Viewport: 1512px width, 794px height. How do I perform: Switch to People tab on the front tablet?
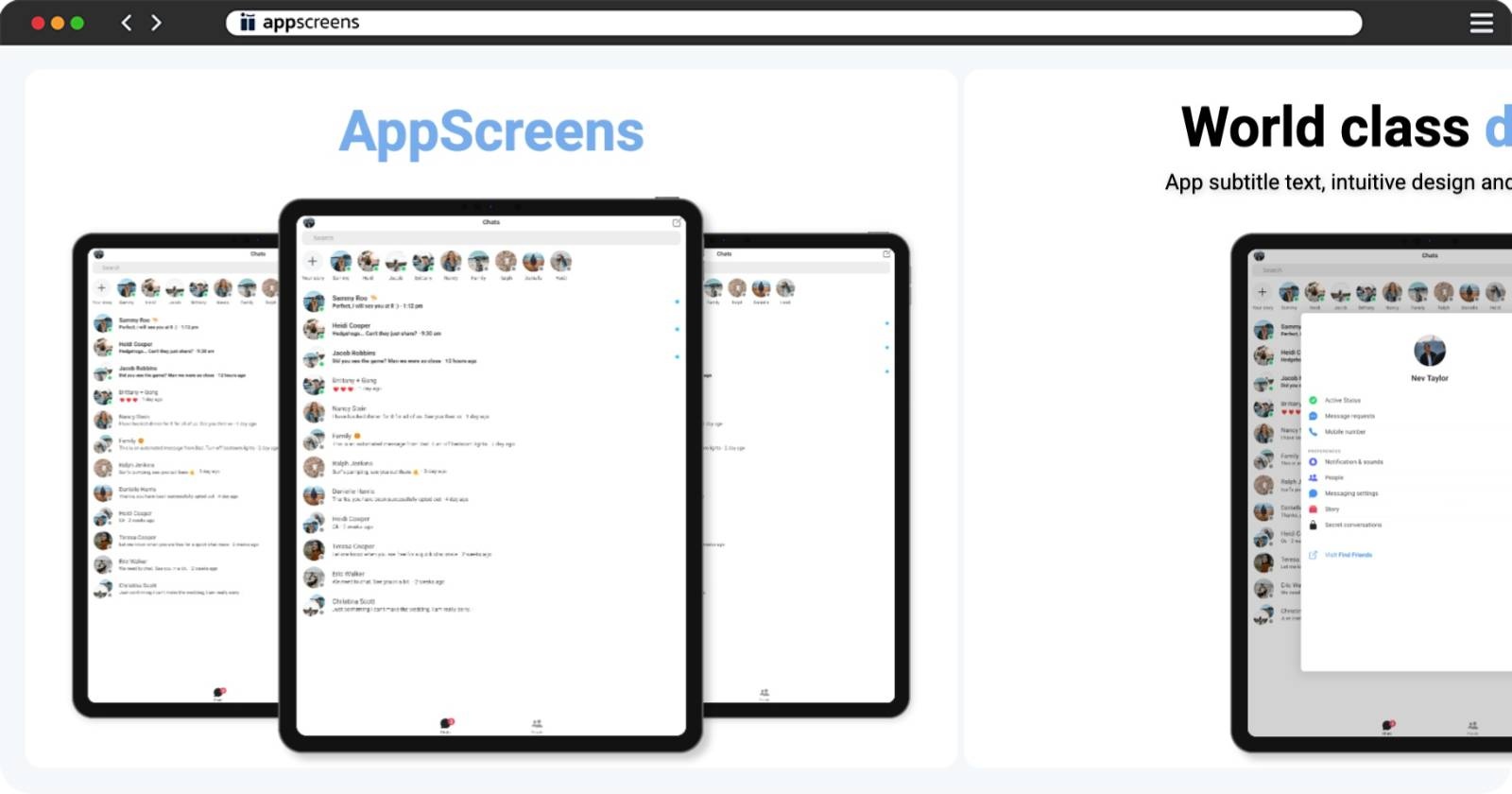coord(537,725)
